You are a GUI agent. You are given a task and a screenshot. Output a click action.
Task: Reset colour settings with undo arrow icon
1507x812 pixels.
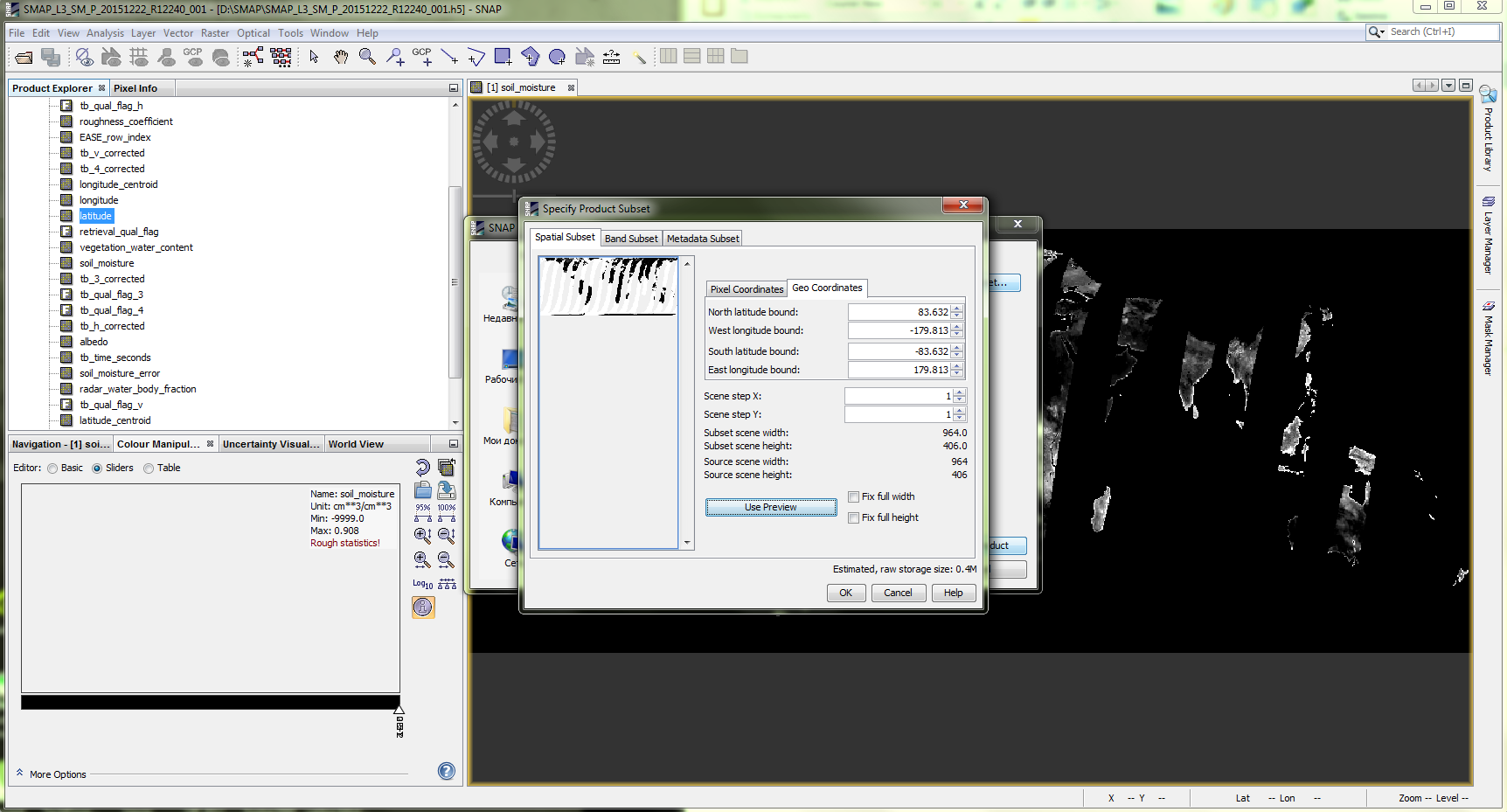click(x=422, y=468)
